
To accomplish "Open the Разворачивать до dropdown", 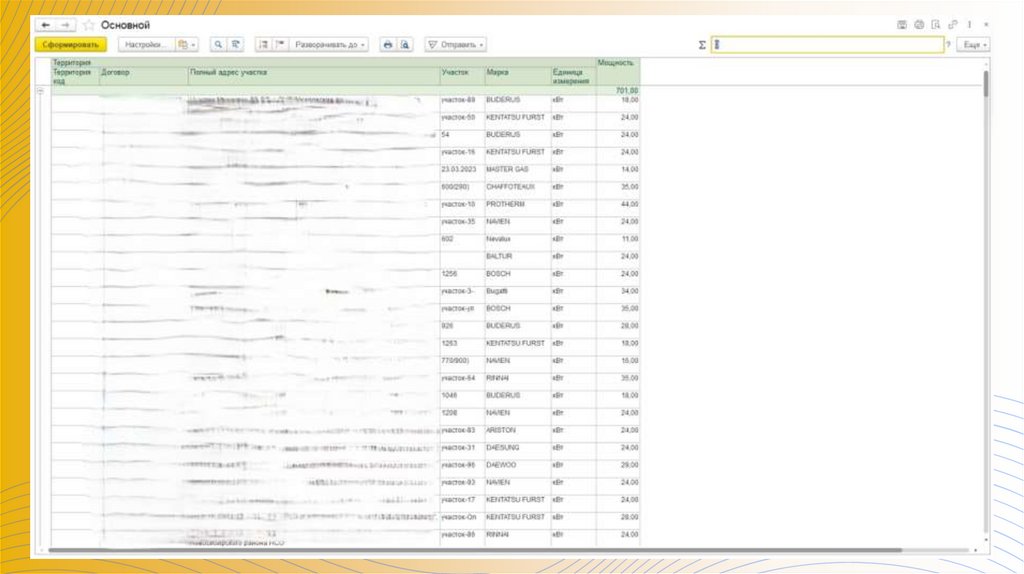I will click(x=329, y=44).
